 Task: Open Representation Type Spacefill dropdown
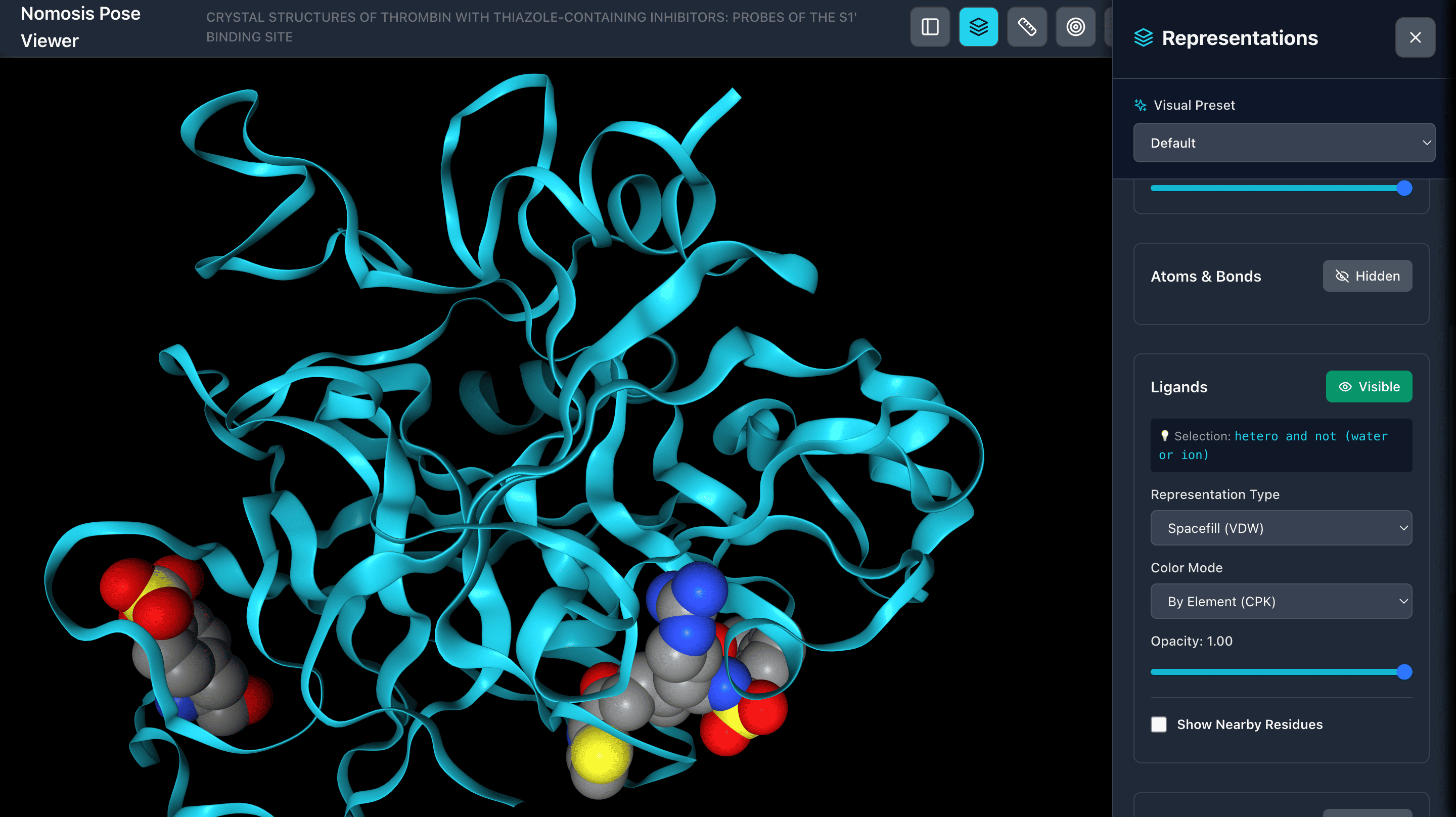tap(1281, 528)
